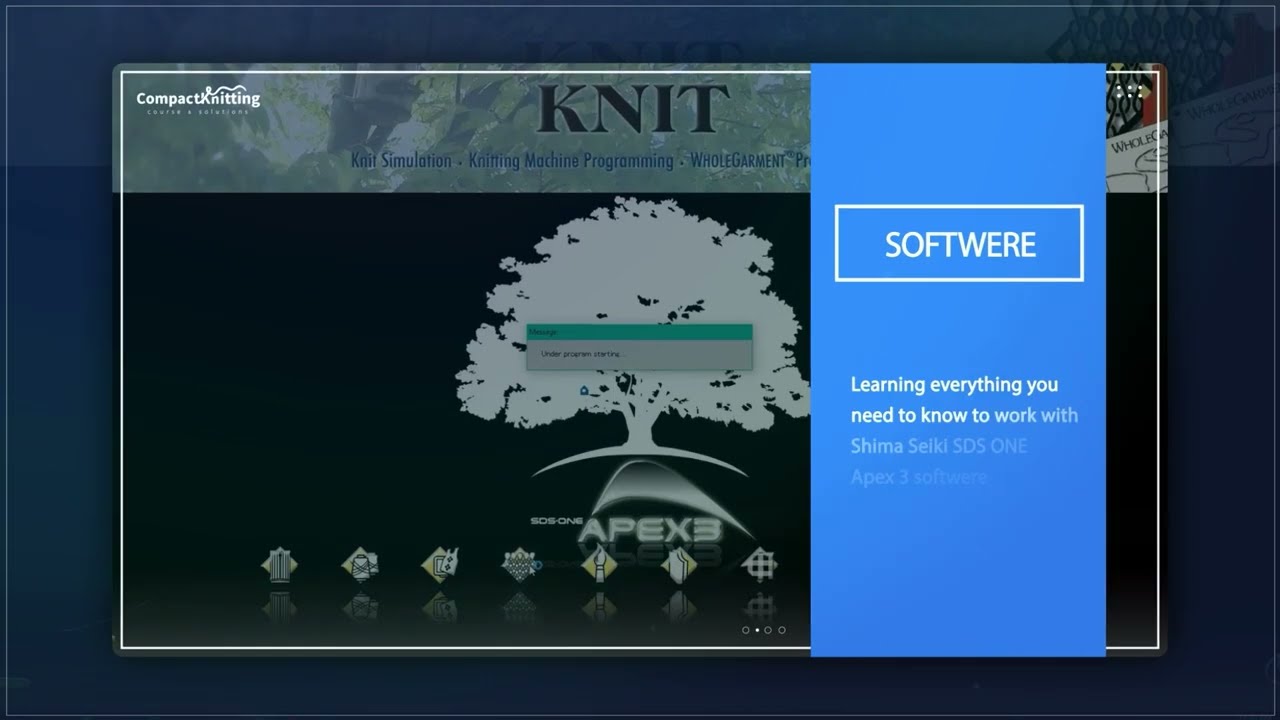Select the diamond mesh knit icon
Screen dimensions: 1280x720
(x=519, y=563)
